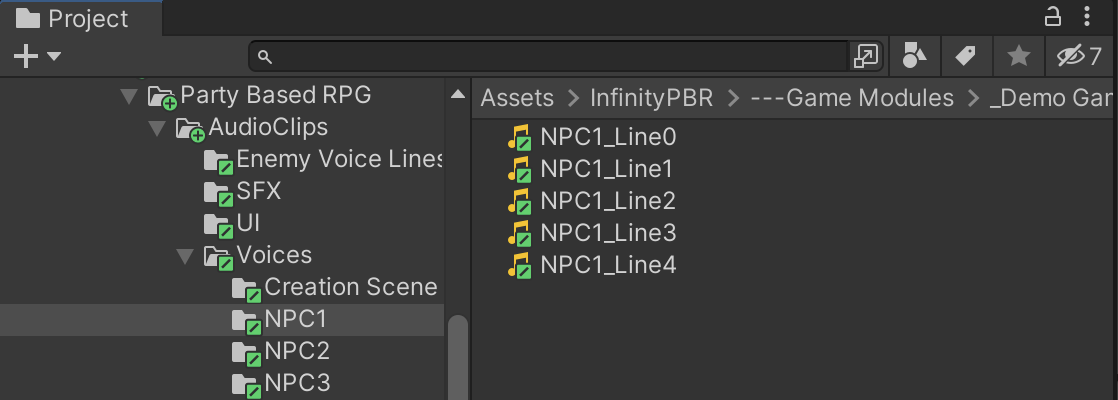Image resolution: width=1118 pixels, height=400 pixels.
Task: Click the favorites star icon
Action: pyautogui.click(x=1018, y=56)
